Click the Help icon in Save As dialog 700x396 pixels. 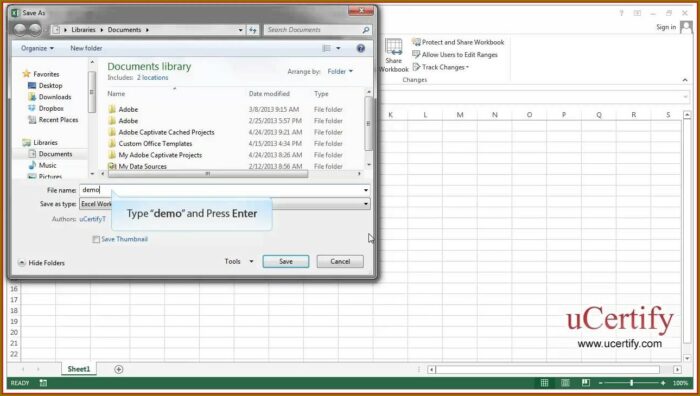click(x=361, y=48)
